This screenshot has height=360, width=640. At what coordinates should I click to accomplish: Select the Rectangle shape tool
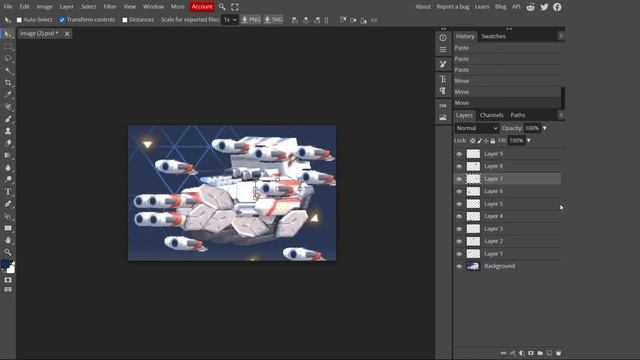[8, 228]
